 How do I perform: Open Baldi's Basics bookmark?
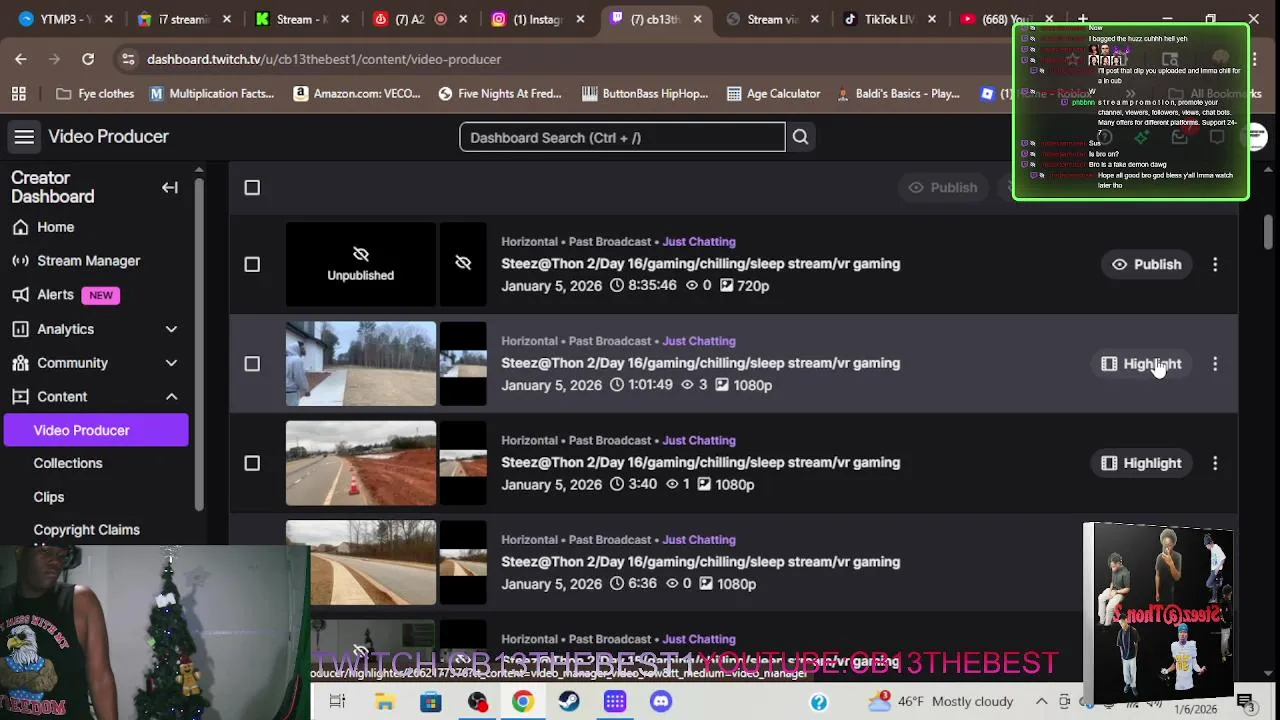(x=897, y=94)
